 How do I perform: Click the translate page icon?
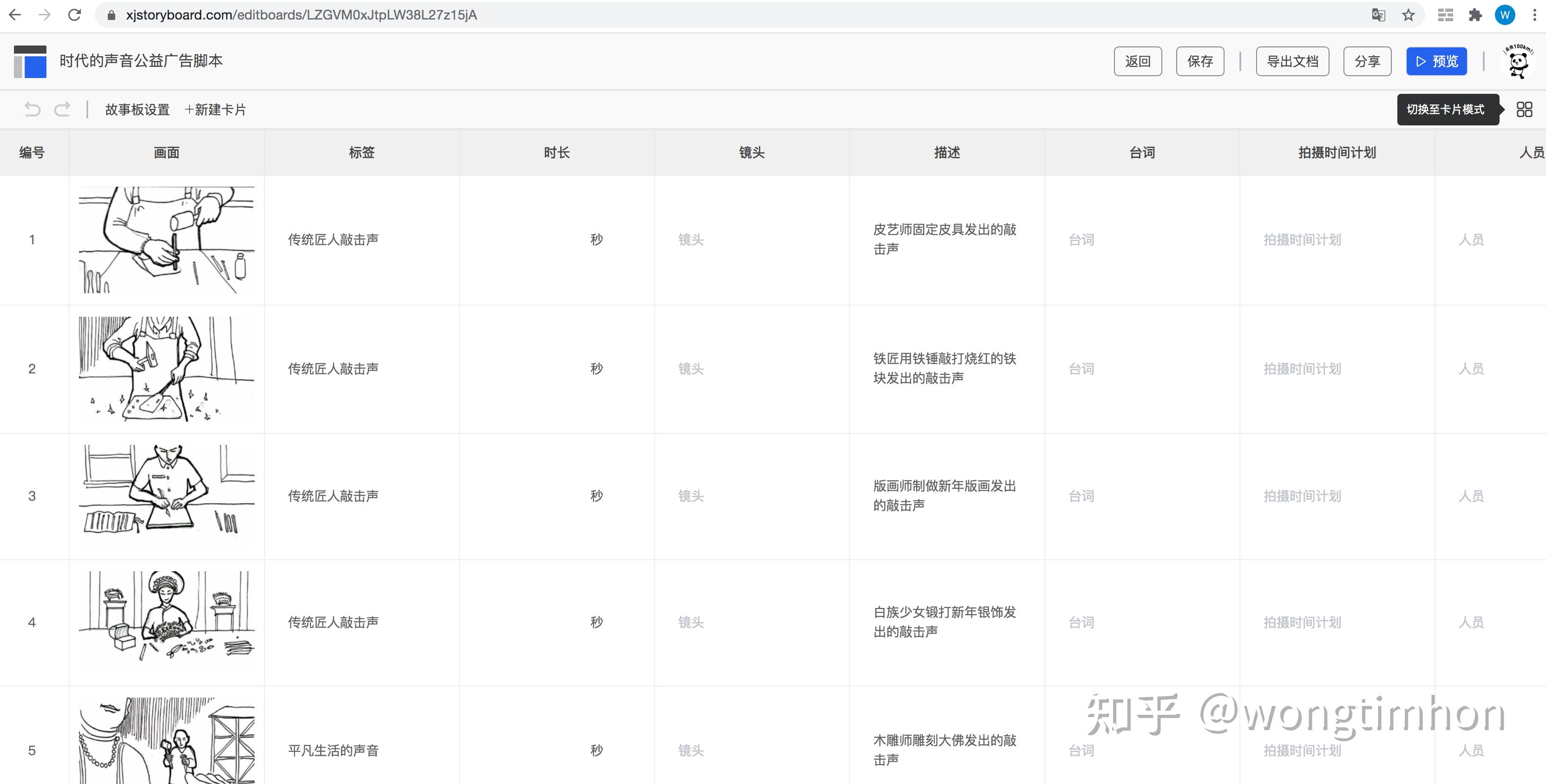pyautogui.click(x=1378, y=15)
